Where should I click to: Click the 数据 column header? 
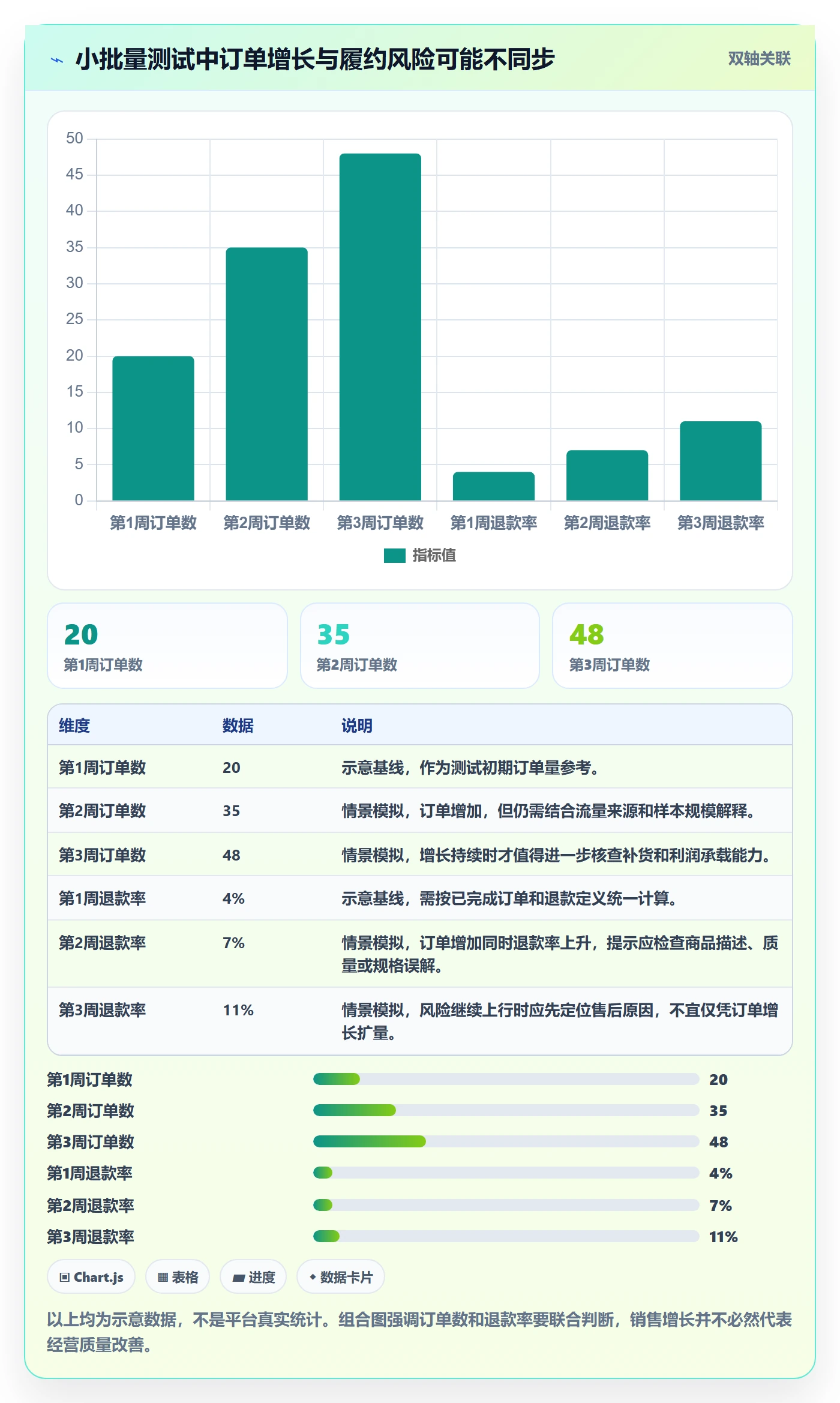pos(238,726)
